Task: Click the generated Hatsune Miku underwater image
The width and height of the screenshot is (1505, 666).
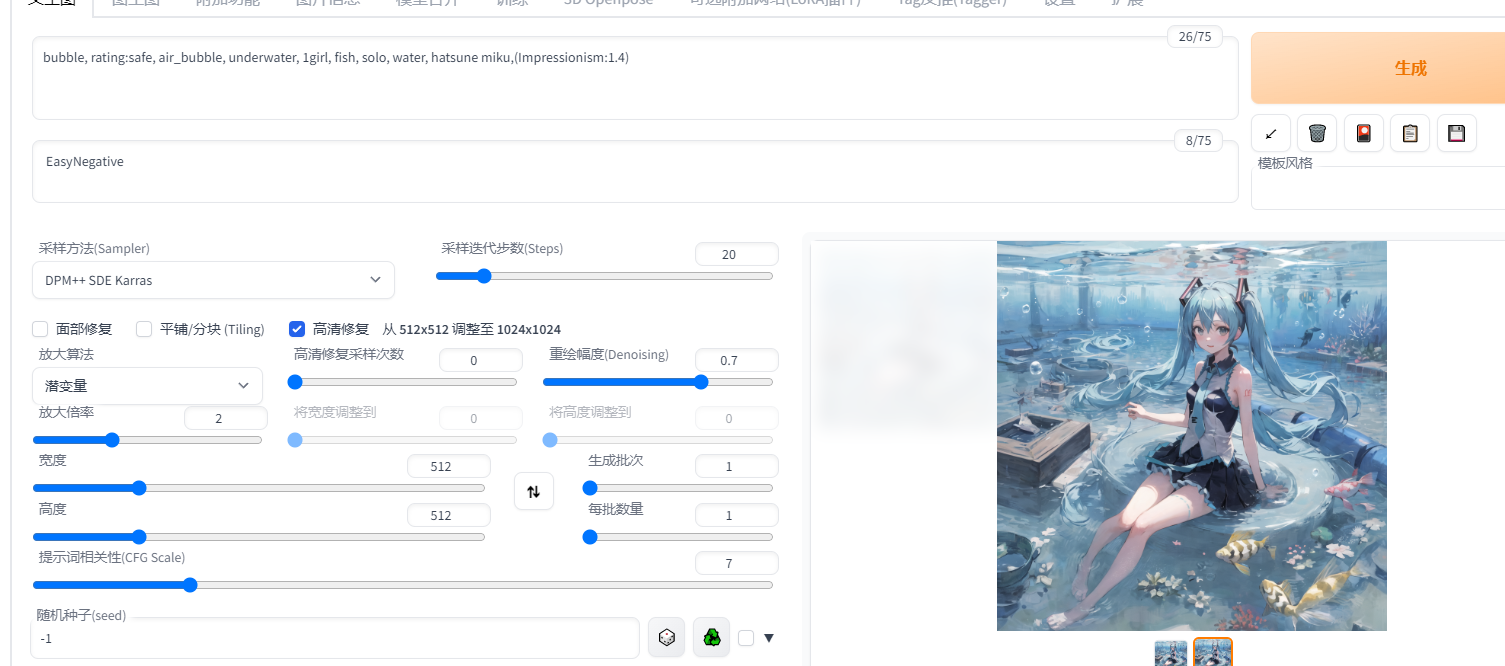Action: pos(1192,436)
